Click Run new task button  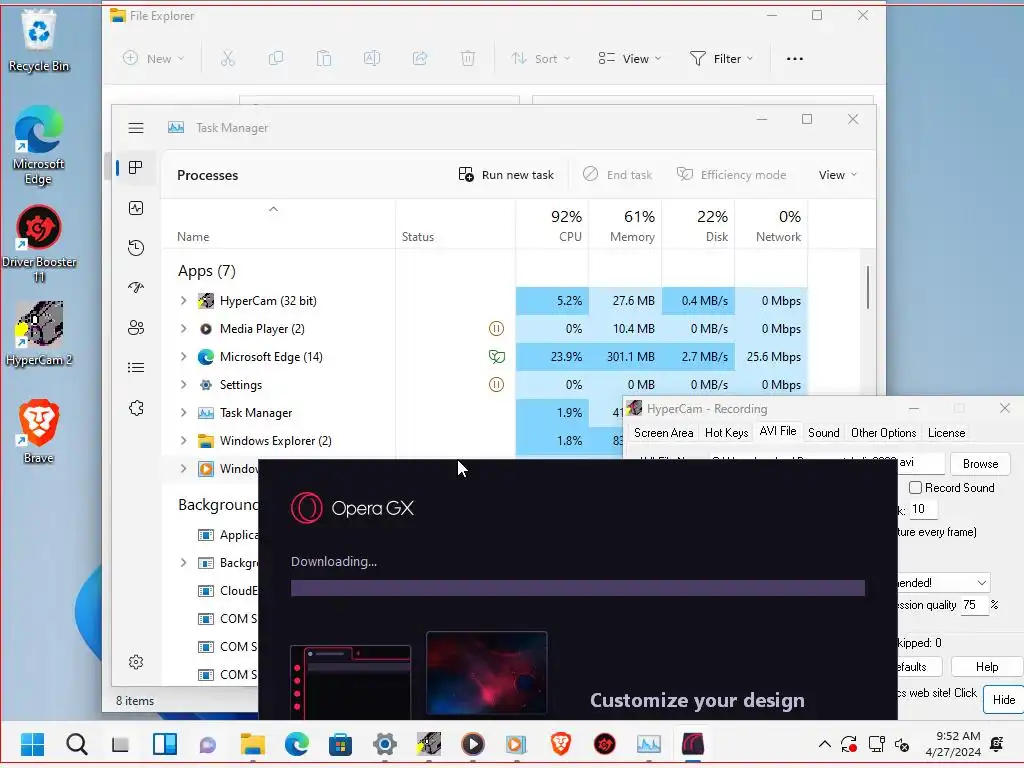506,175
